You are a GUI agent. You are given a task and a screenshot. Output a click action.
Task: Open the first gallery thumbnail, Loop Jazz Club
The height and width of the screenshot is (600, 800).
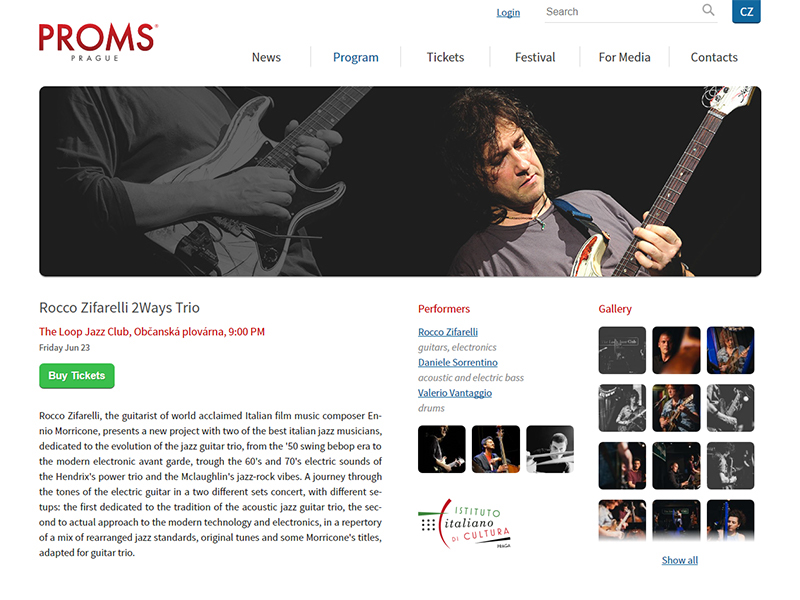coord(622,351)
